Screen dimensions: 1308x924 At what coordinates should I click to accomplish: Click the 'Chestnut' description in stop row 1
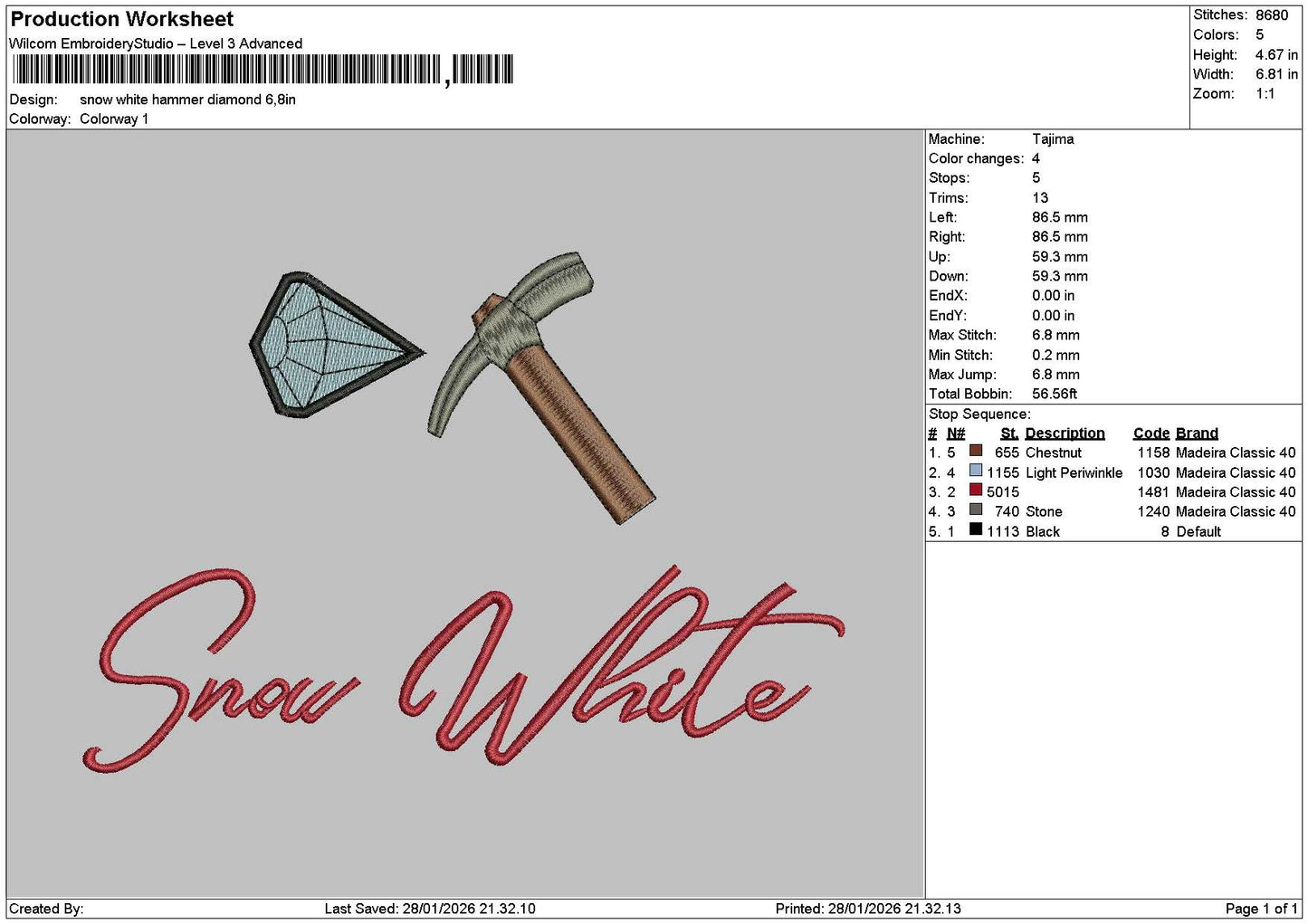click(x=1054, y=452)
